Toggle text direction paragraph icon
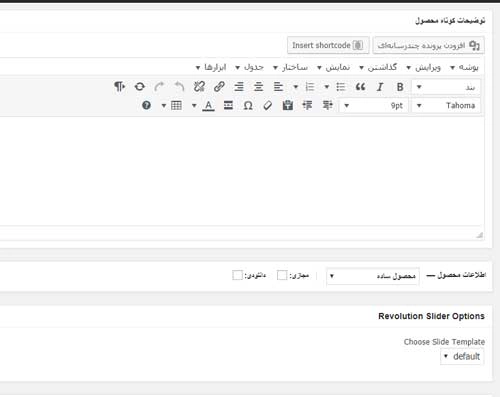The width and height of the screenshot is (500, 397). pos(120,87)
